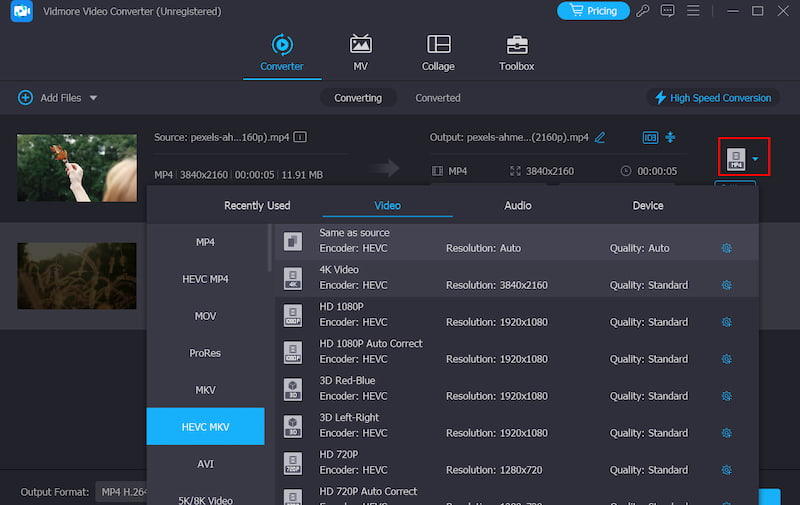This screenshot has width=800, height=505.
Task: Click the source file info icon
Action: [300, 137]
